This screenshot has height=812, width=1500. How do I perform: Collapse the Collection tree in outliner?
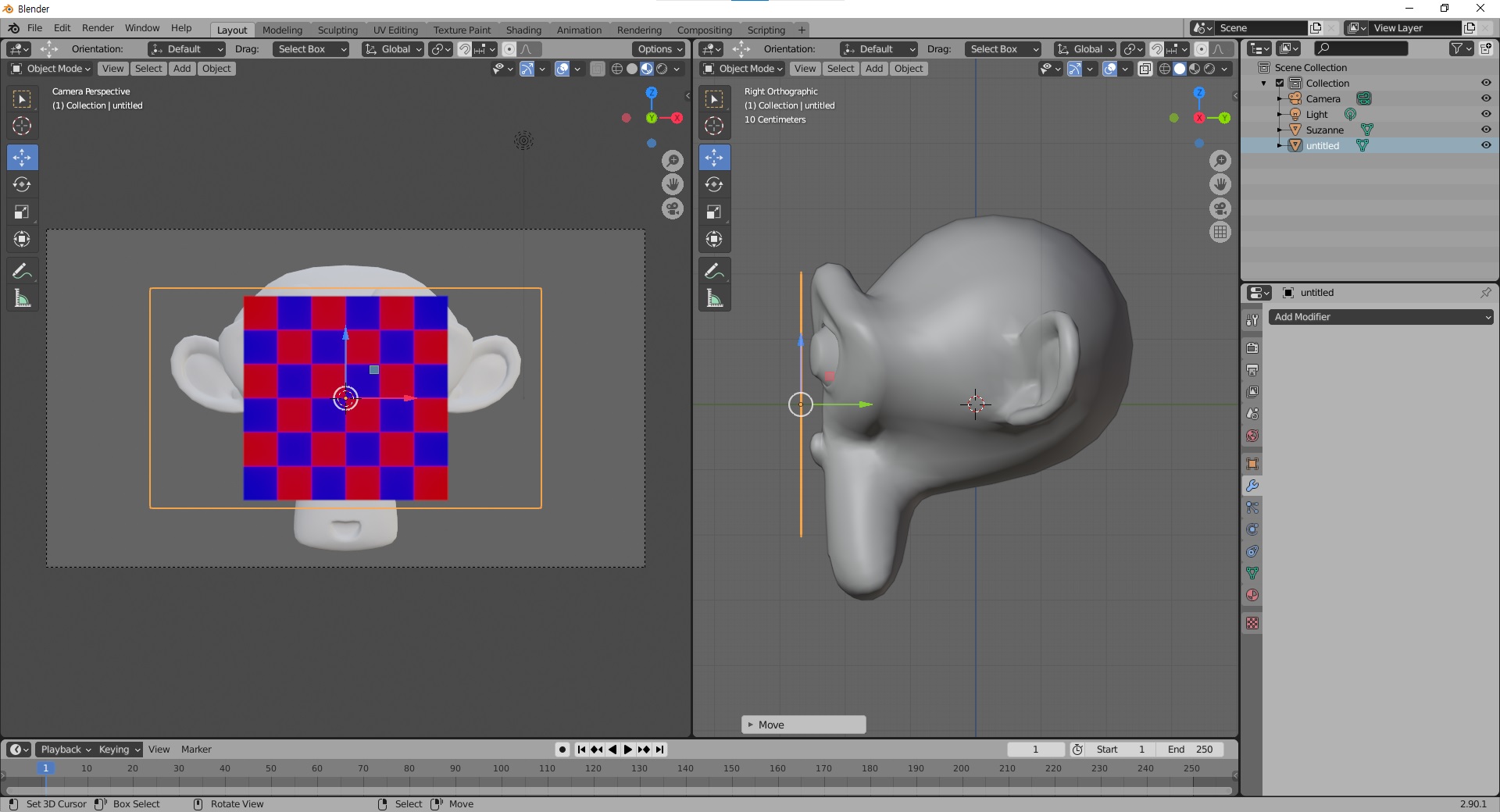[1264, 83]
